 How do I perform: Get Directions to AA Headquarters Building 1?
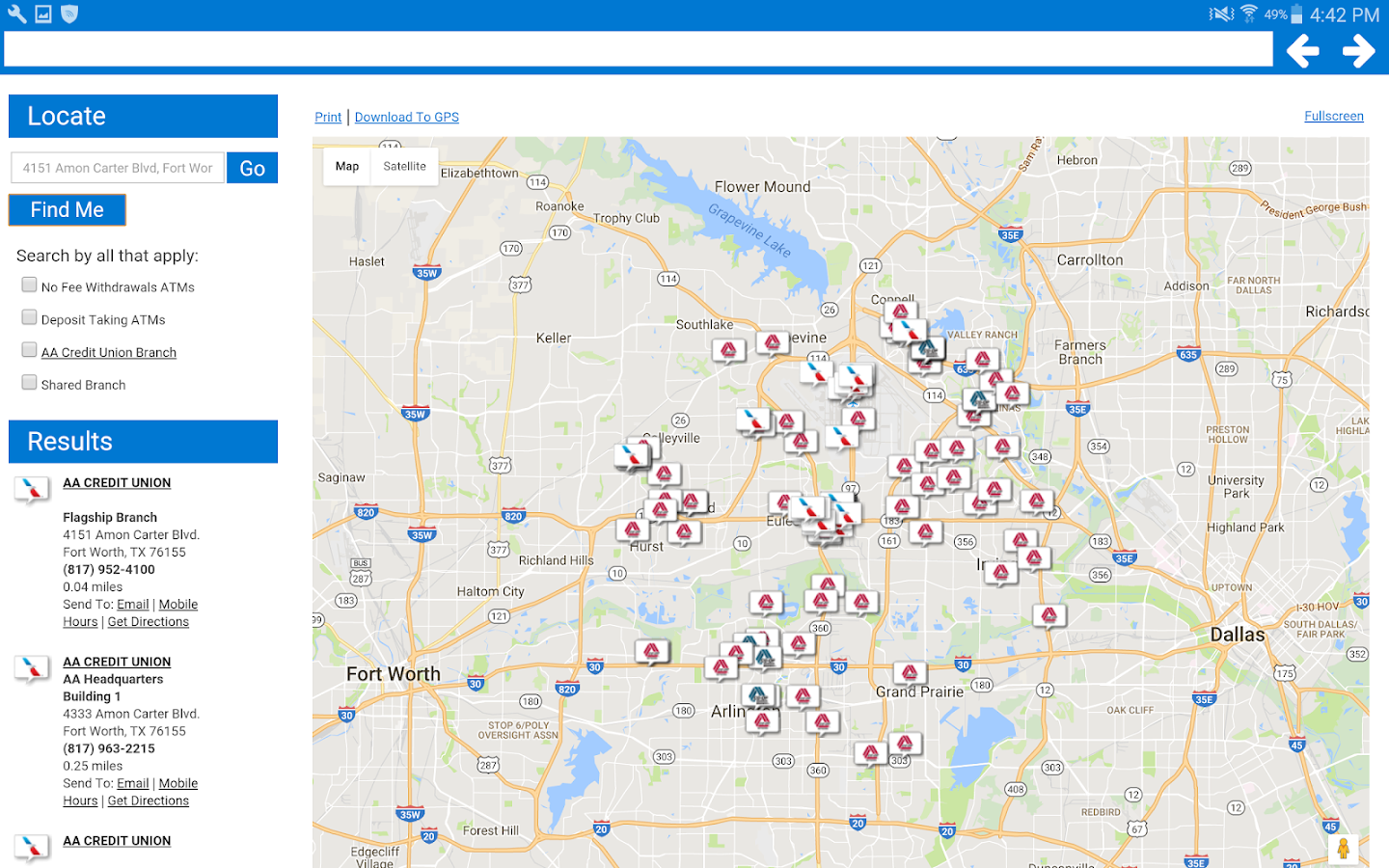149,801
